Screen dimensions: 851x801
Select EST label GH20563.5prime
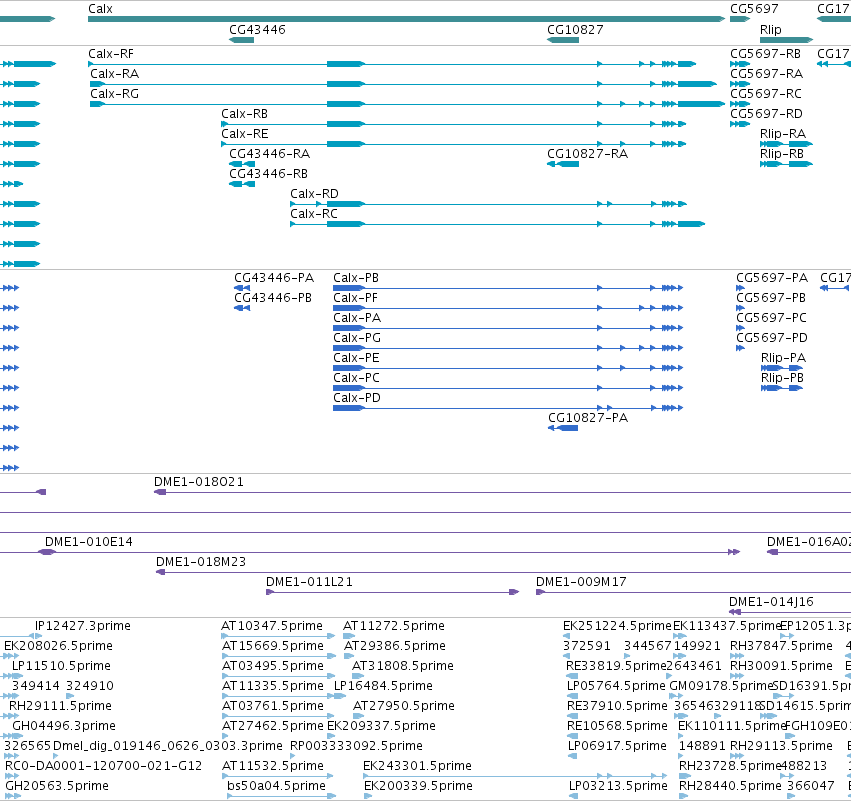coord(57,786)
